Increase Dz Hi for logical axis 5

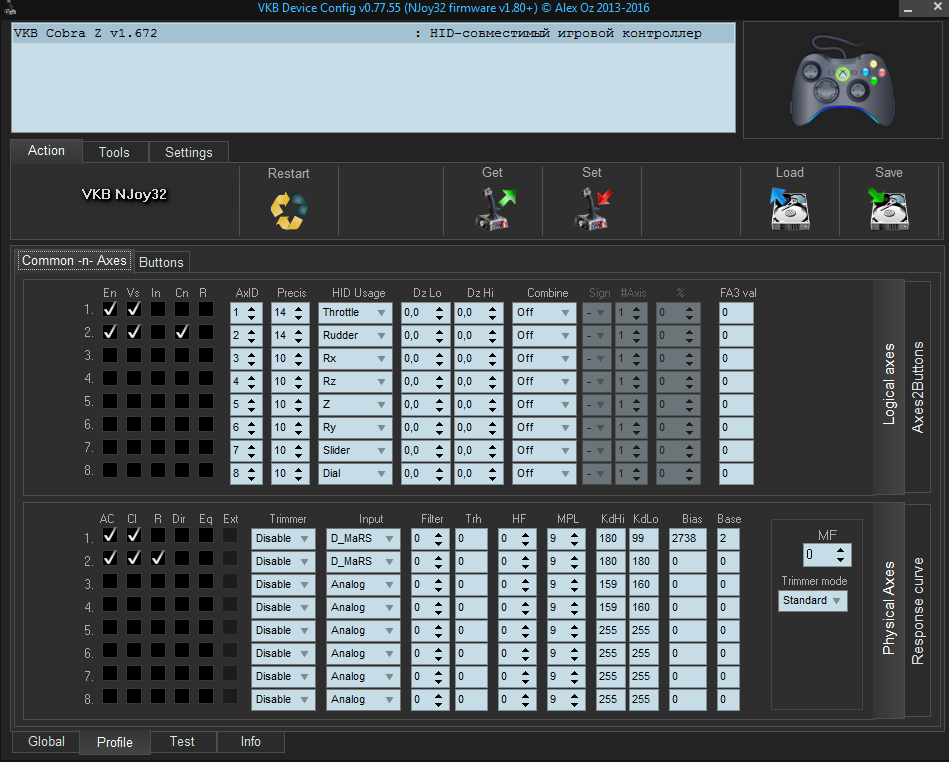coord(493,401)
